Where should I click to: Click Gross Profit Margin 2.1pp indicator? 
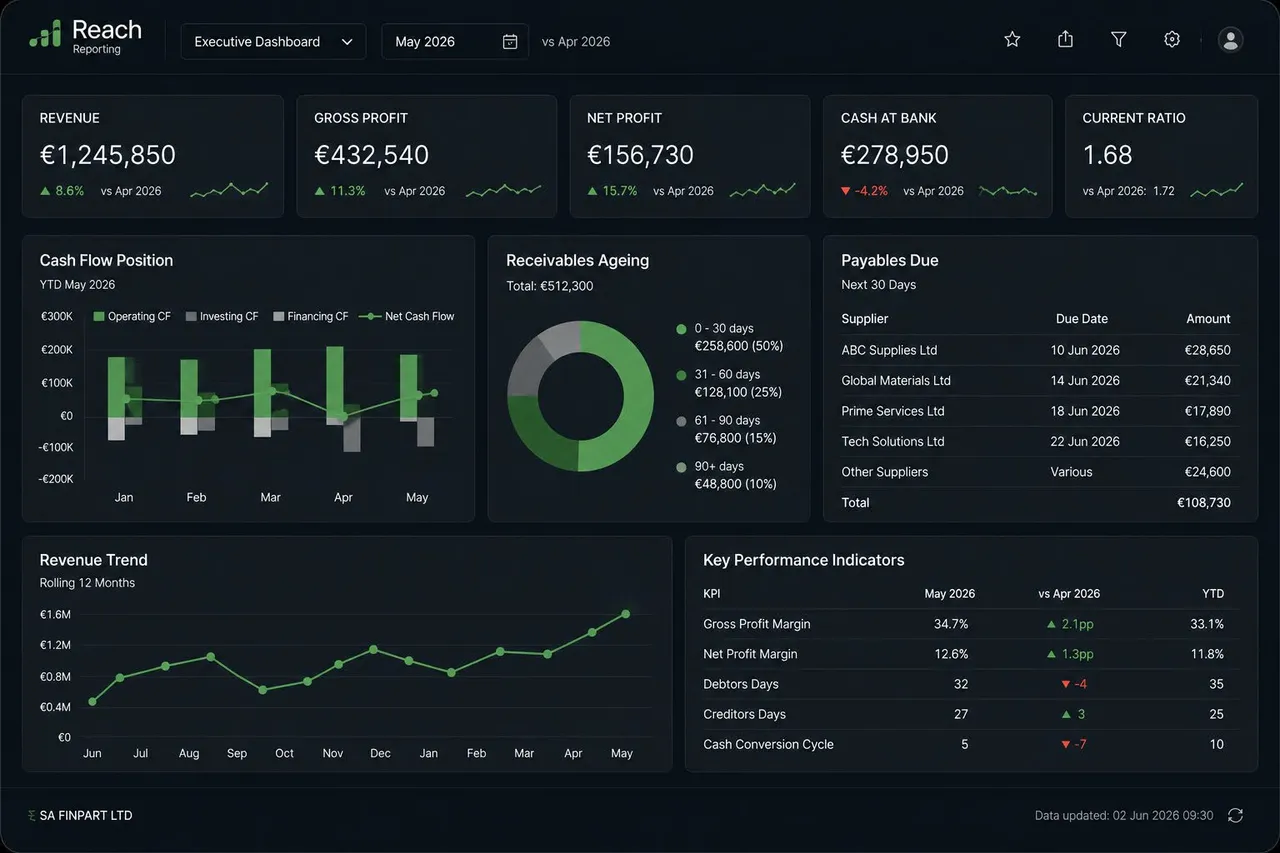(x=1070, y=624)
